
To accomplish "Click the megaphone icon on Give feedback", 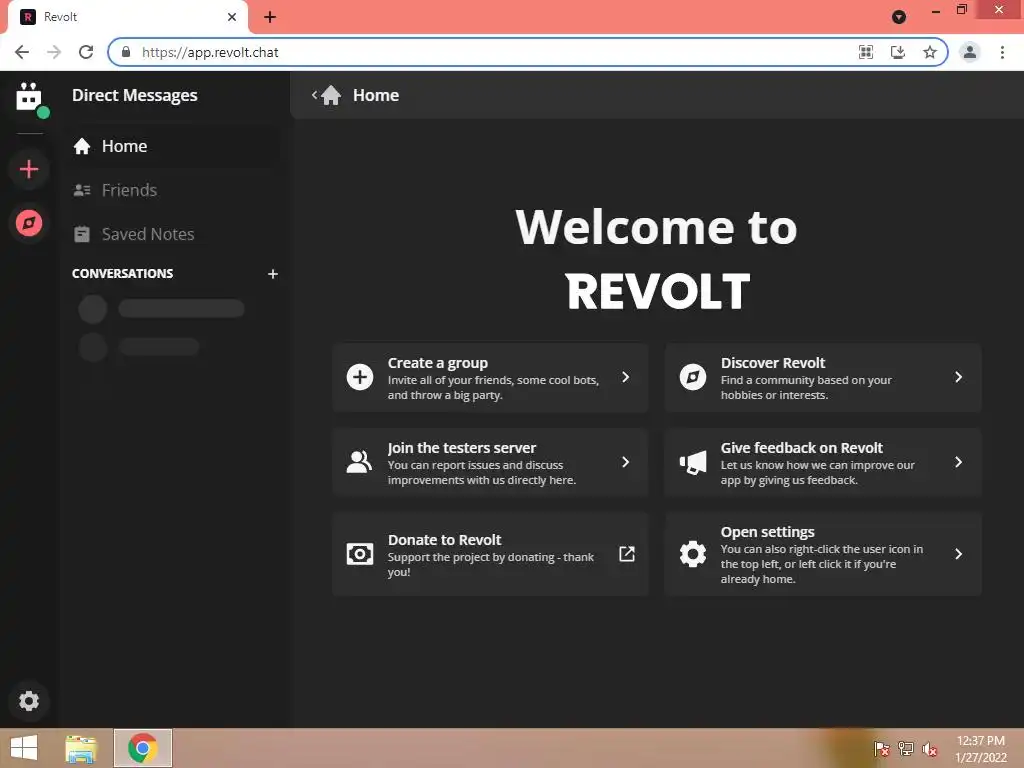I will tap(693, 462).
